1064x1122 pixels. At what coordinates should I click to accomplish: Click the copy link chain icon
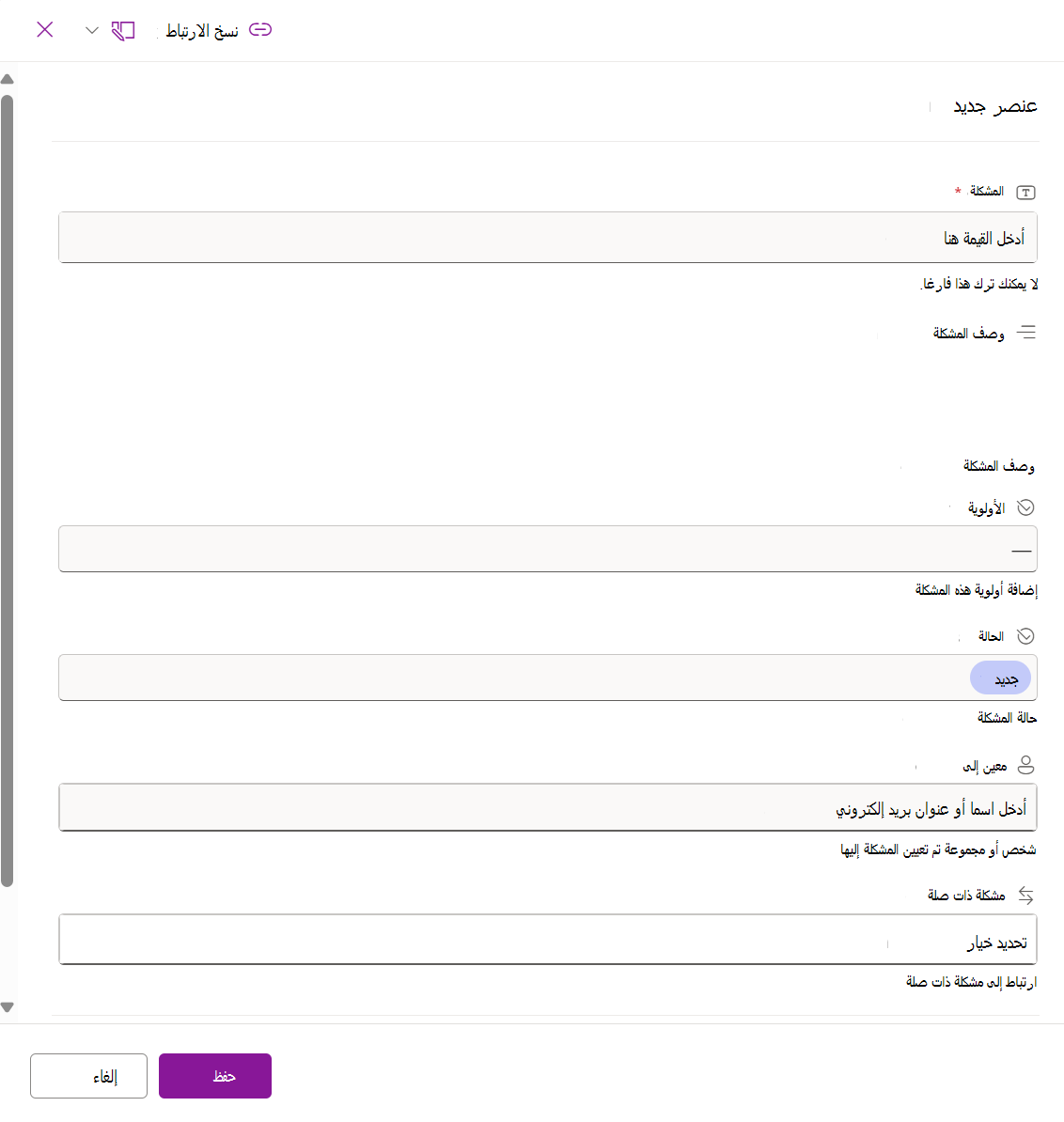tap(260, 29)
